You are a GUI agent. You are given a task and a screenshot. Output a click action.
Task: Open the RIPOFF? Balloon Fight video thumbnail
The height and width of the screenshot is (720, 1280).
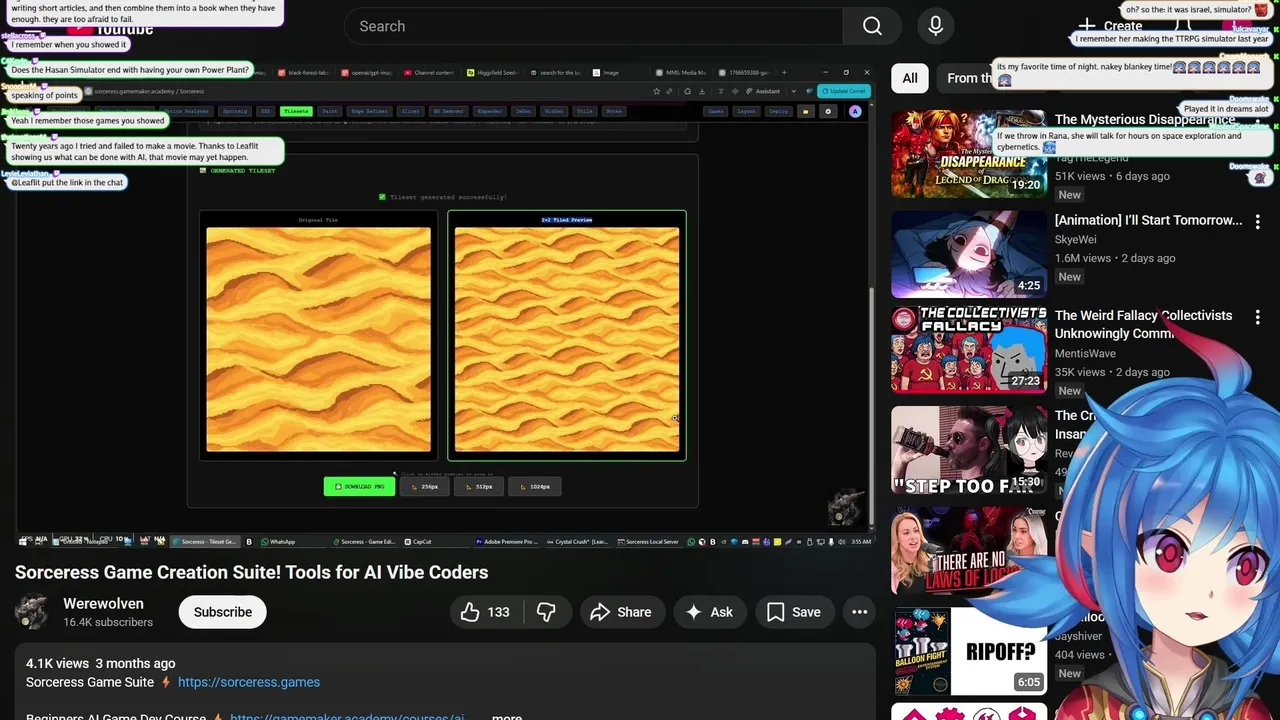tap(969, 650)
